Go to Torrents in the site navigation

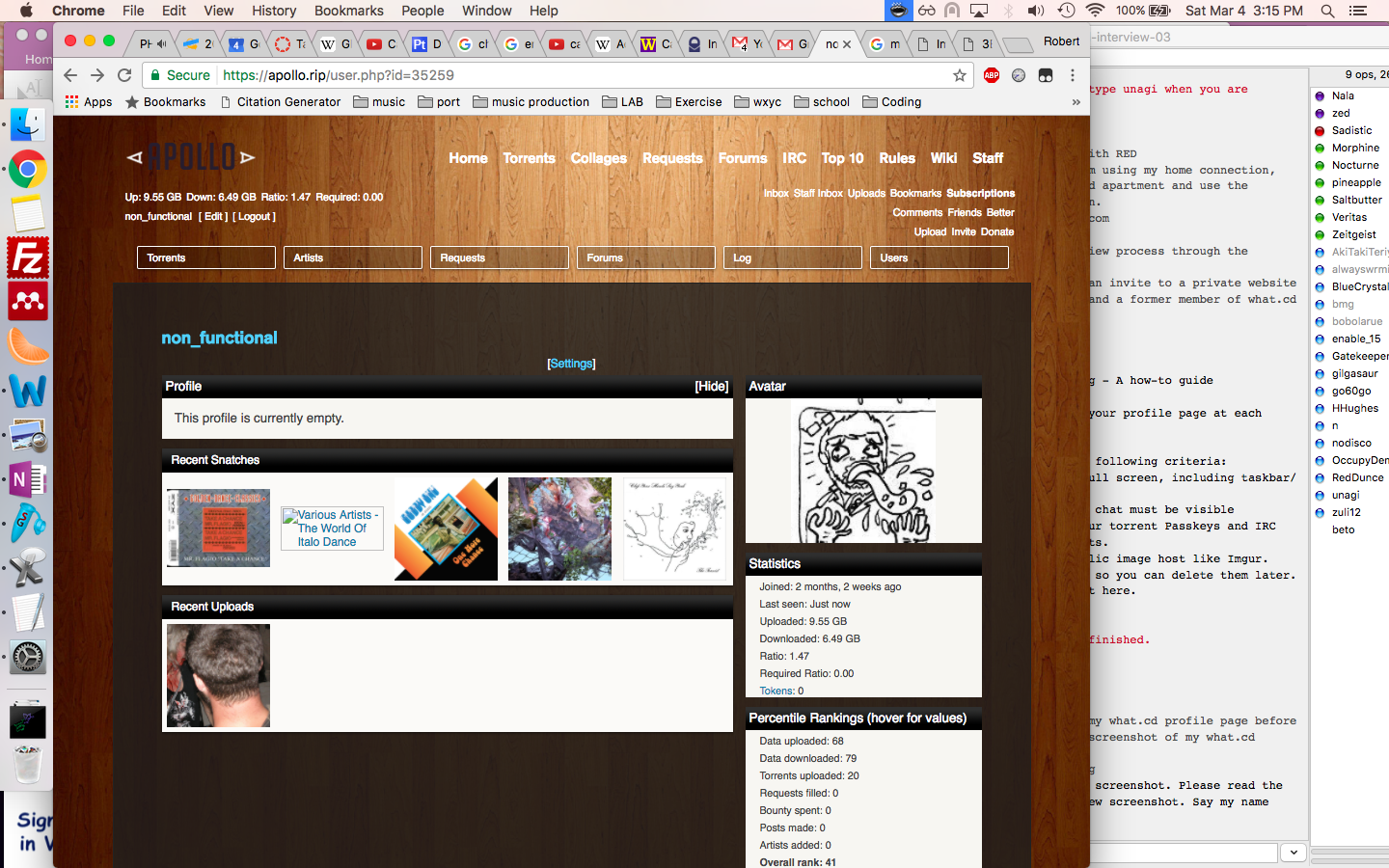tap(529, 158)
